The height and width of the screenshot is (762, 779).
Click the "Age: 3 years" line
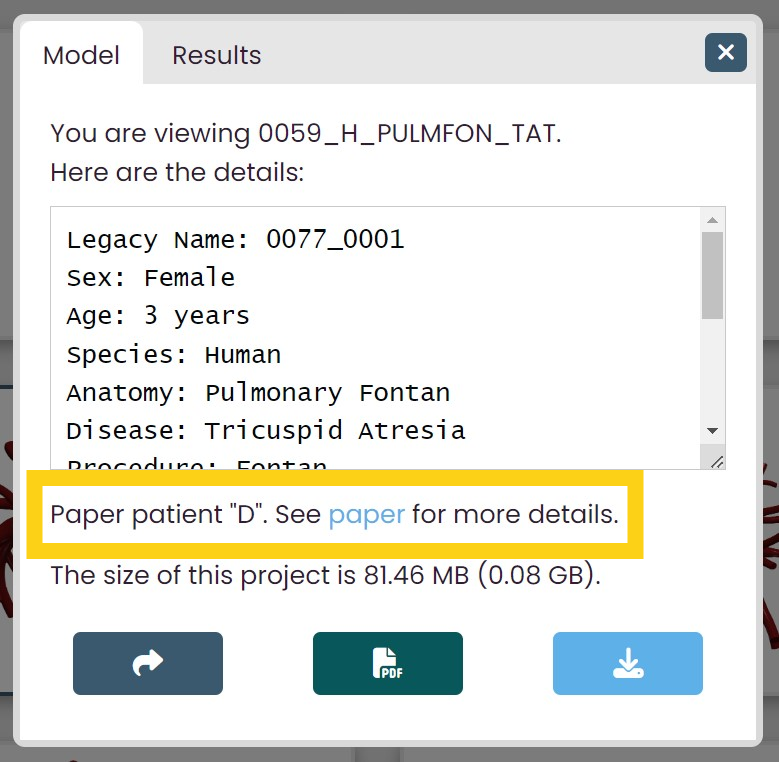[x=158, y=315]
